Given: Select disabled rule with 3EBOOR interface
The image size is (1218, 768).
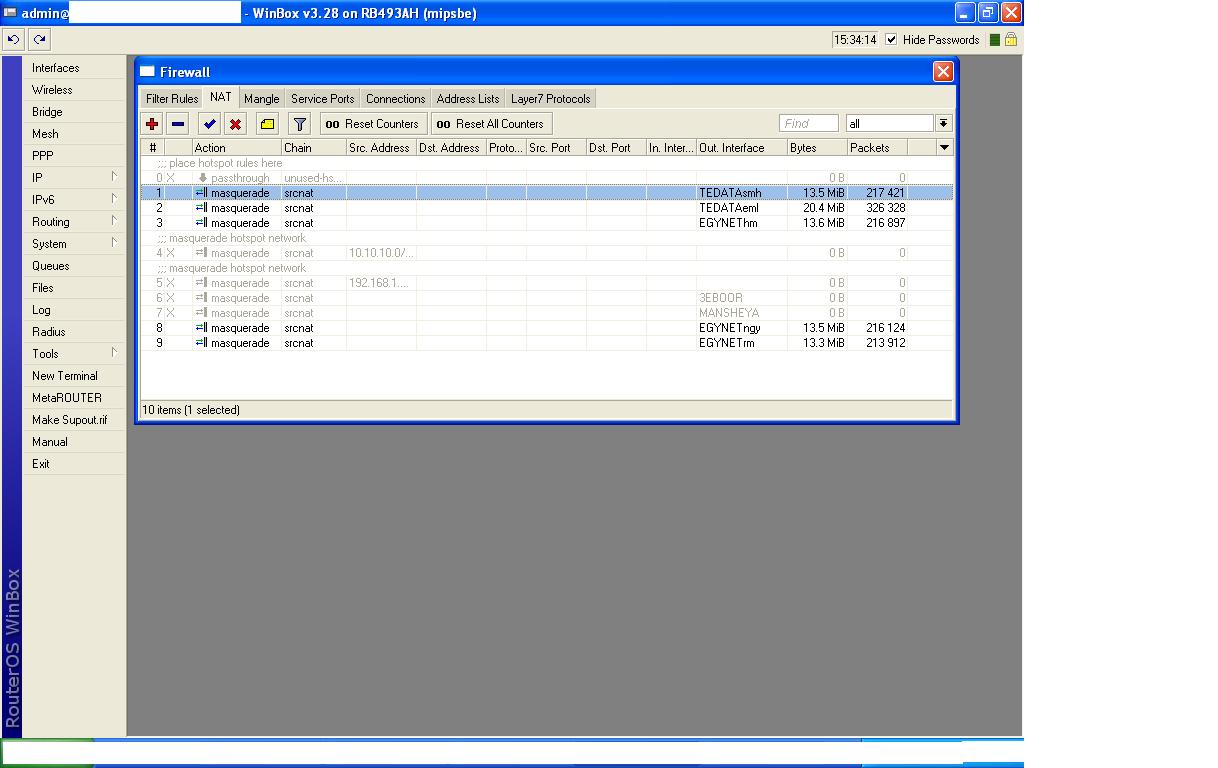Looking at the screenshot, I should pyautogui.click(x=547, y=298).
